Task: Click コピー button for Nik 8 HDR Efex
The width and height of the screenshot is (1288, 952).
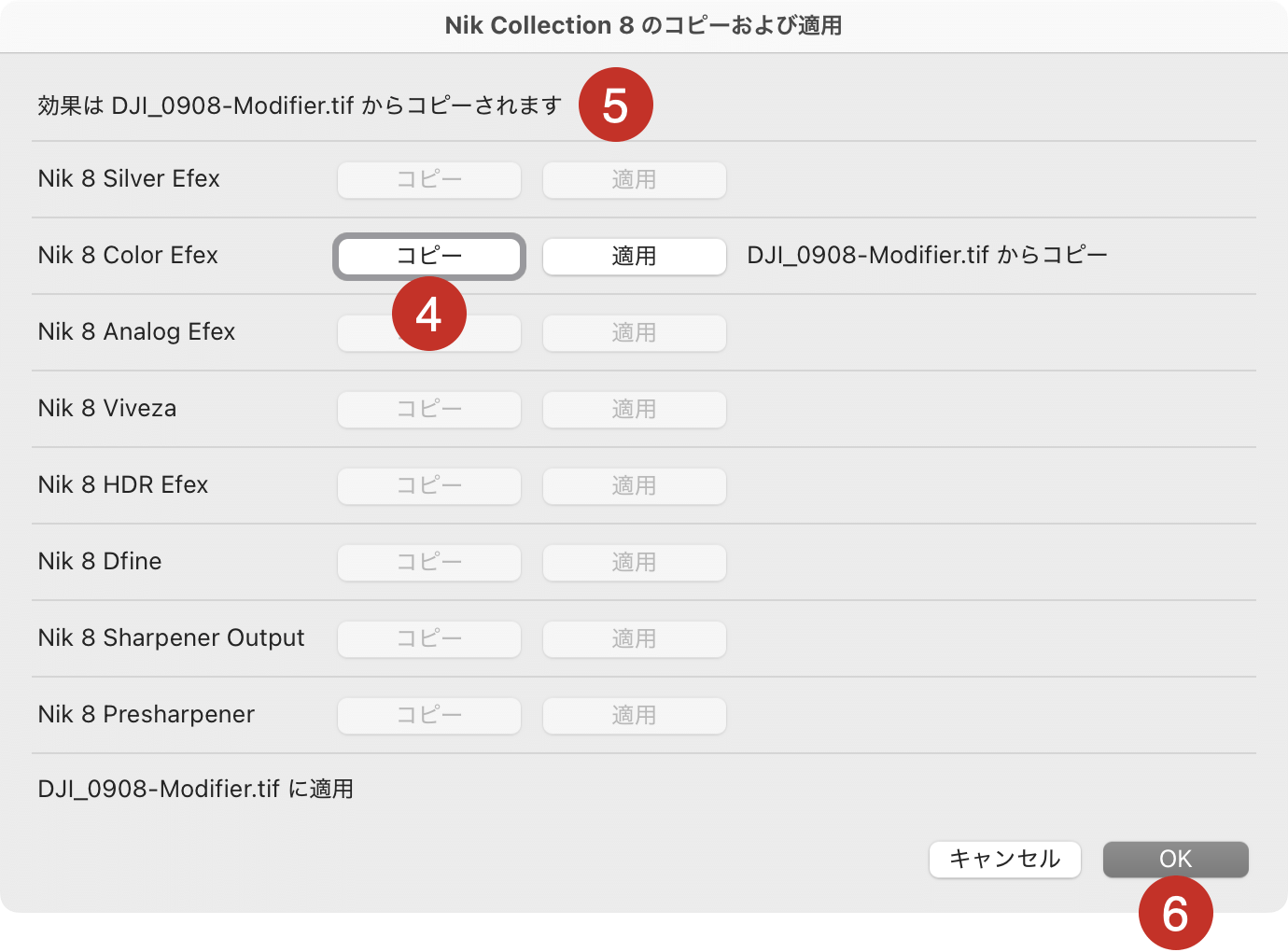Action: click(429, 486)
